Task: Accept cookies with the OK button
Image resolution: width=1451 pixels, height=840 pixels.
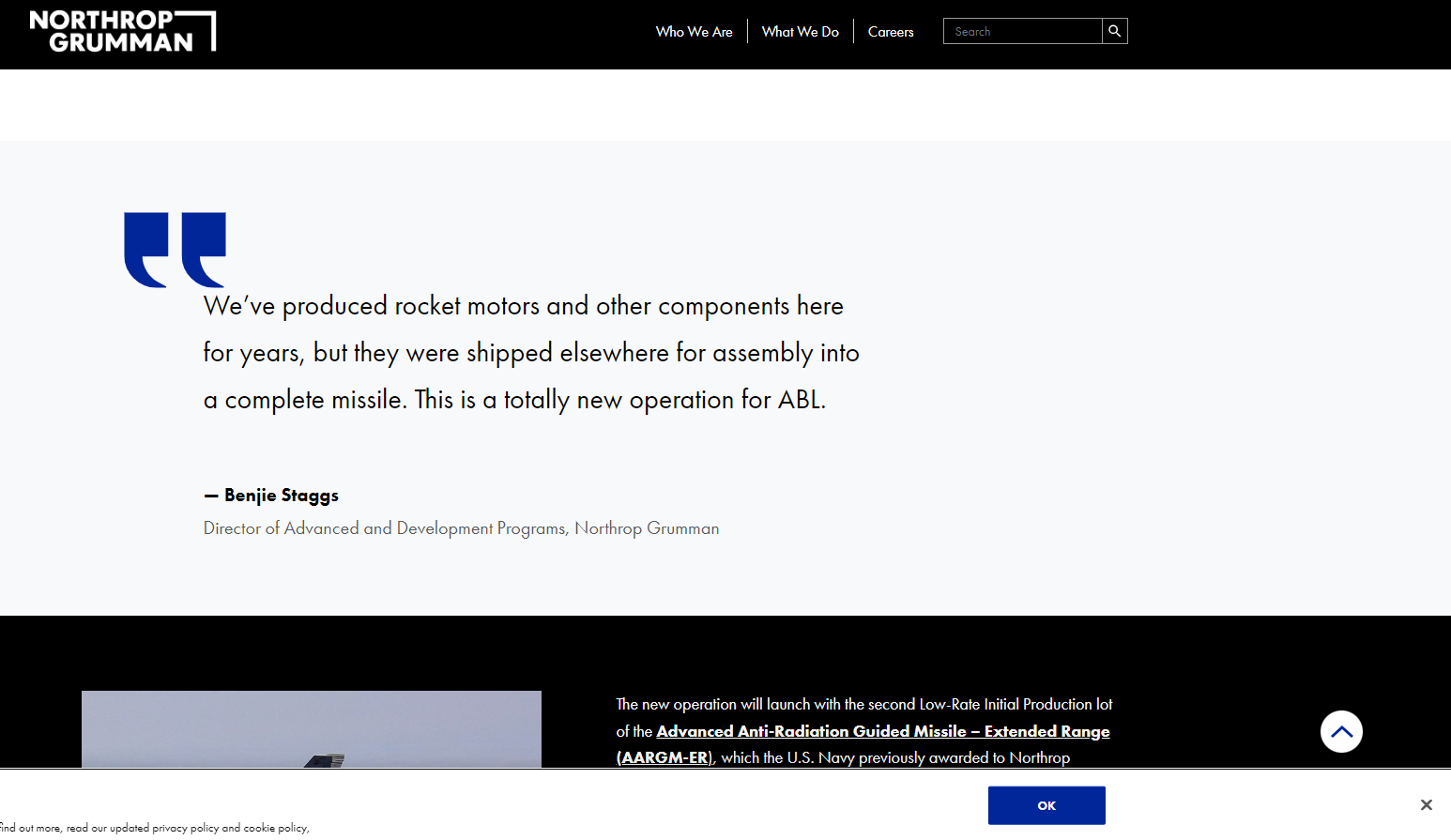Action: [1046, 805]
